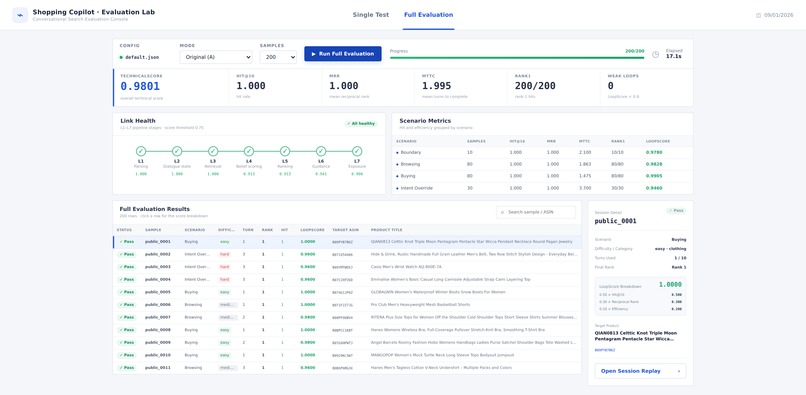Click the hard difficulty tag for public_0003
806x395 pixels.
tap(225, 267)
